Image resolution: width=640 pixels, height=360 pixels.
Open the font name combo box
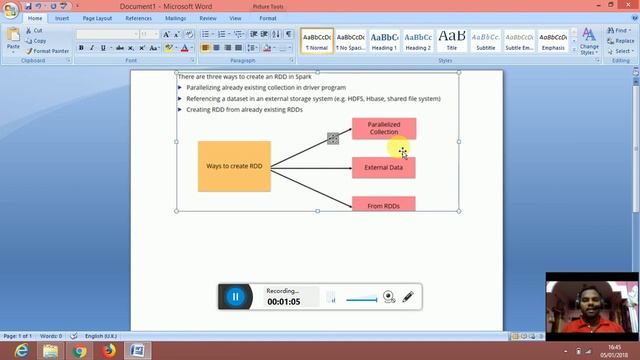tap(107, 35)
